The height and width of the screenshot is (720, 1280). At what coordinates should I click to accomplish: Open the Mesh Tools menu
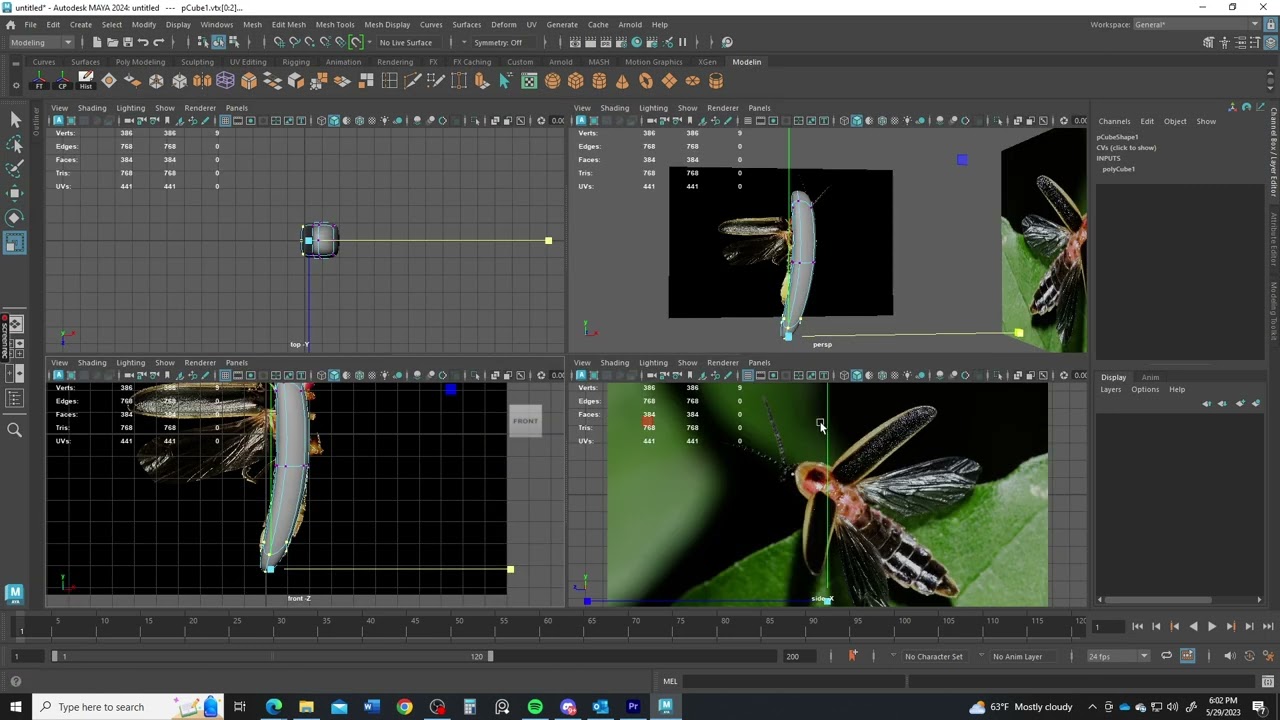[x=334, y=24]
